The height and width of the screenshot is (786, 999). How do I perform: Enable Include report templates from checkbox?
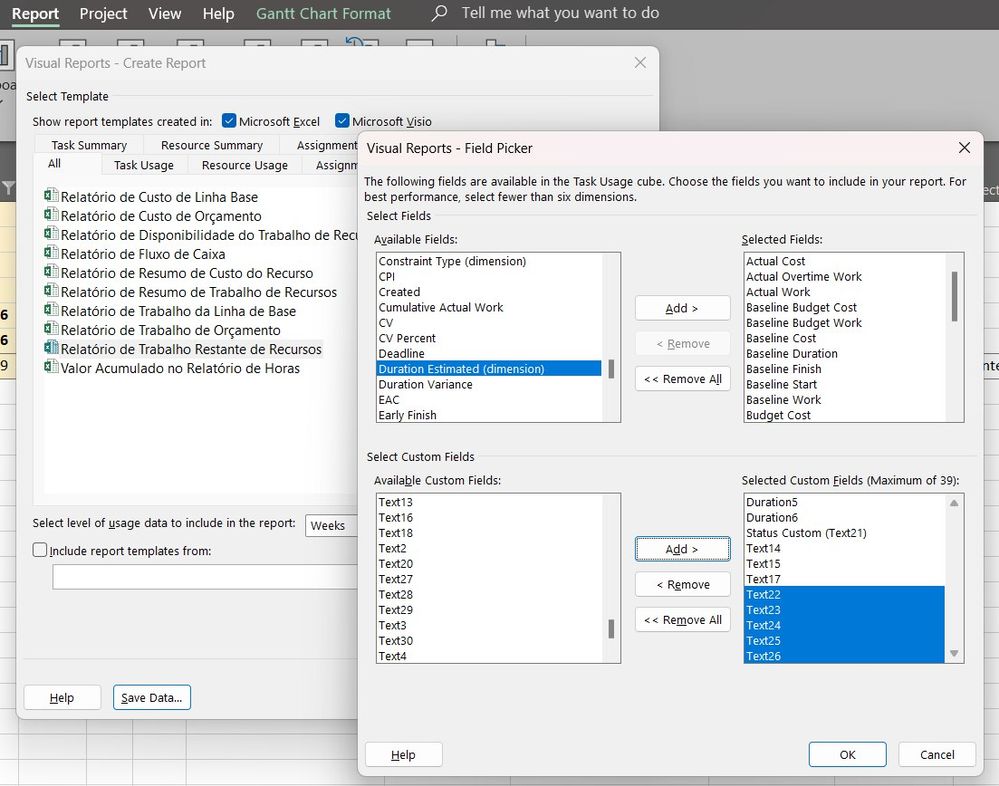40,550
